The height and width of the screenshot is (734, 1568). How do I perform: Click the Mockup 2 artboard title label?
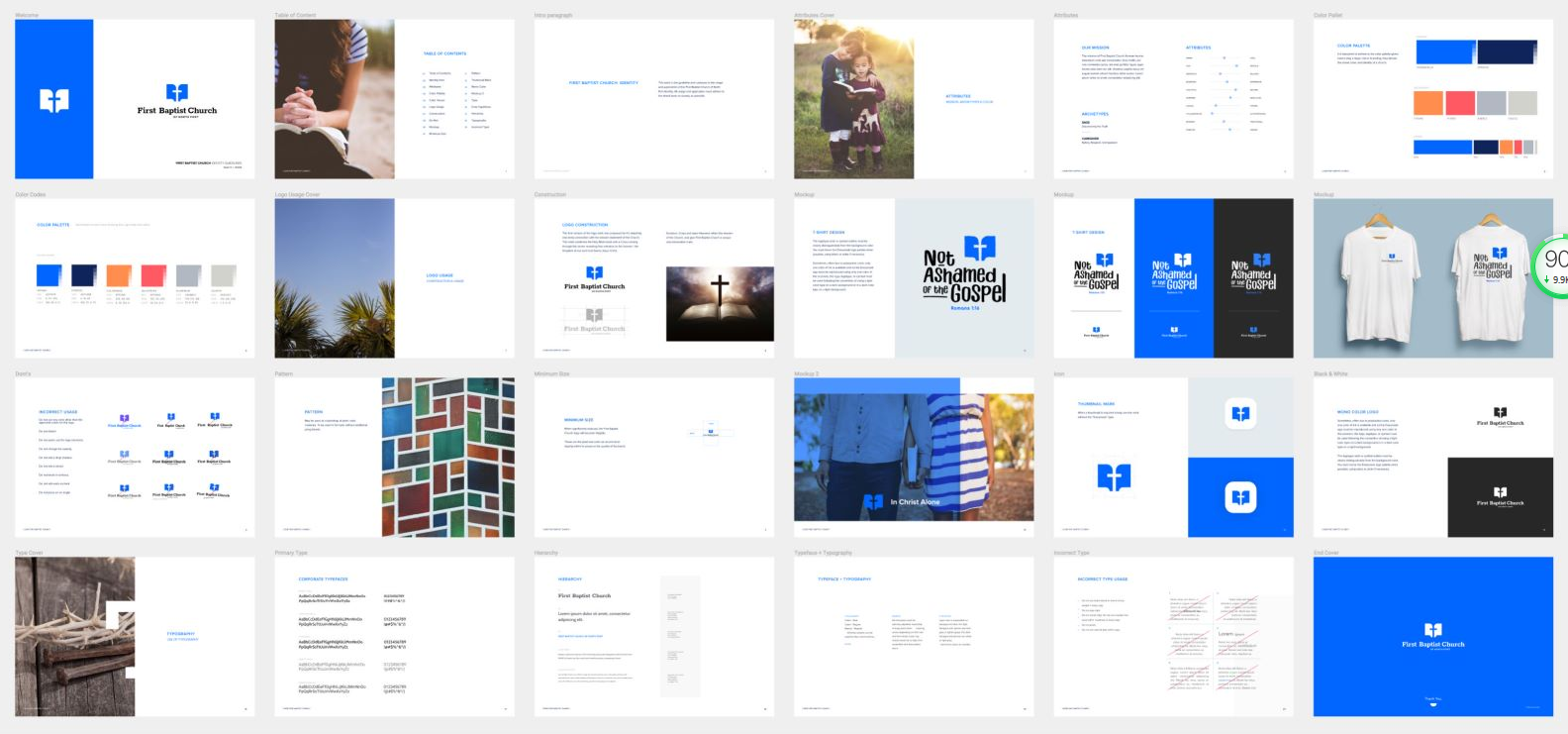click(x=806, y=373)
